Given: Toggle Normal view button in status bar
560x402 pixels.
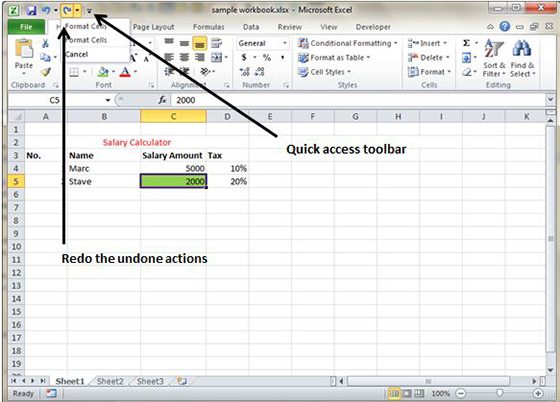Looking at the screenshot, I should [x=394, y=393].
